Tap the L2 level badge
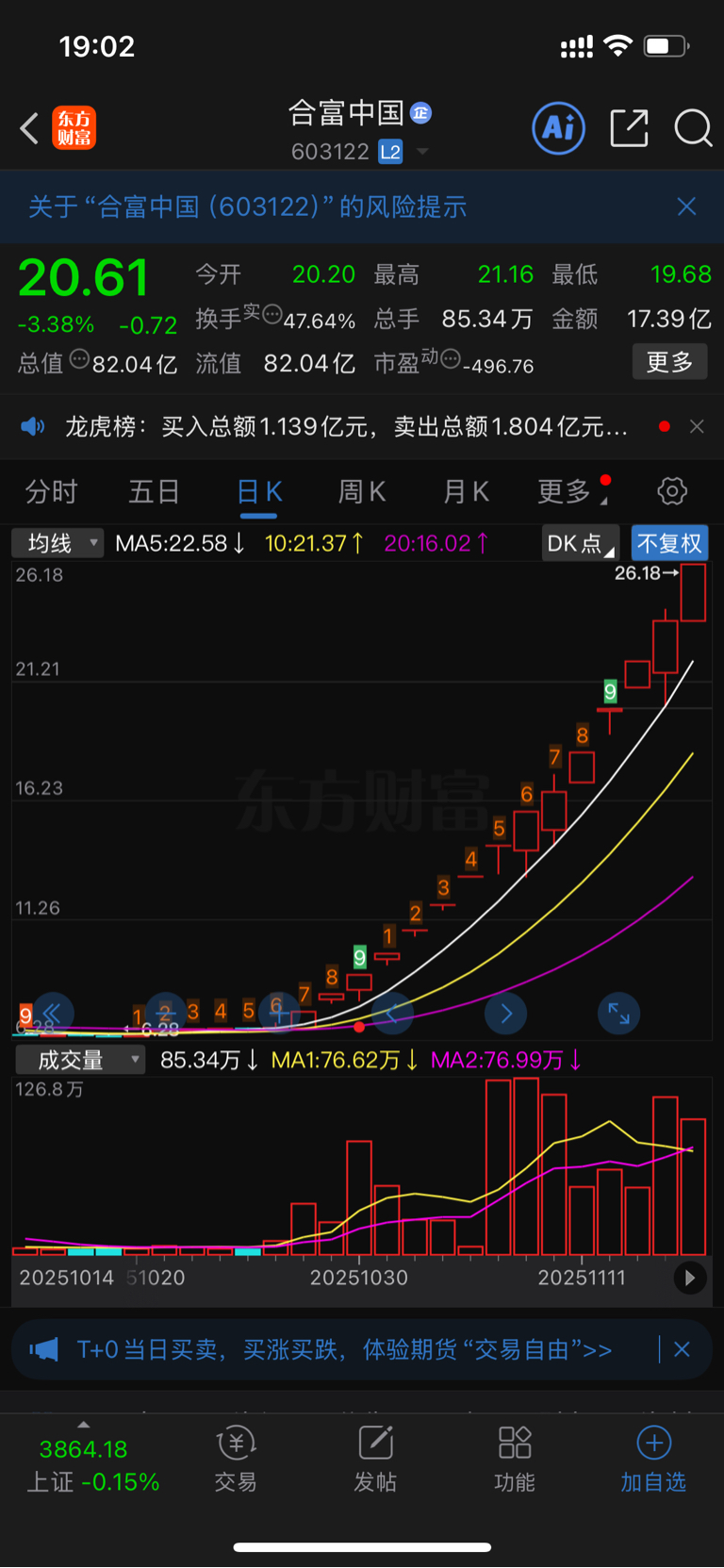Viewport: 724px width, 1568px height. 390,152
